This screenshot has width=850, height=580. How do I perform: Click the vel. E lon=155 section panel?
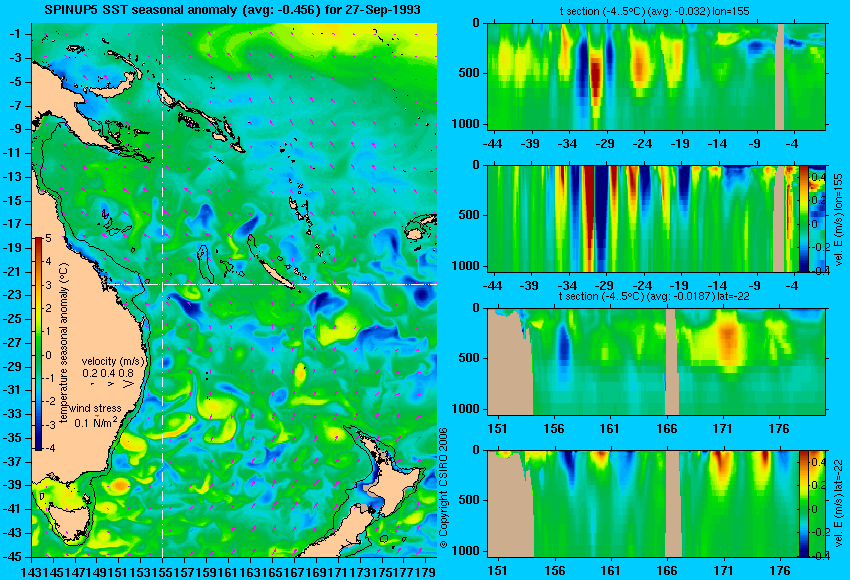coord(643,218)
